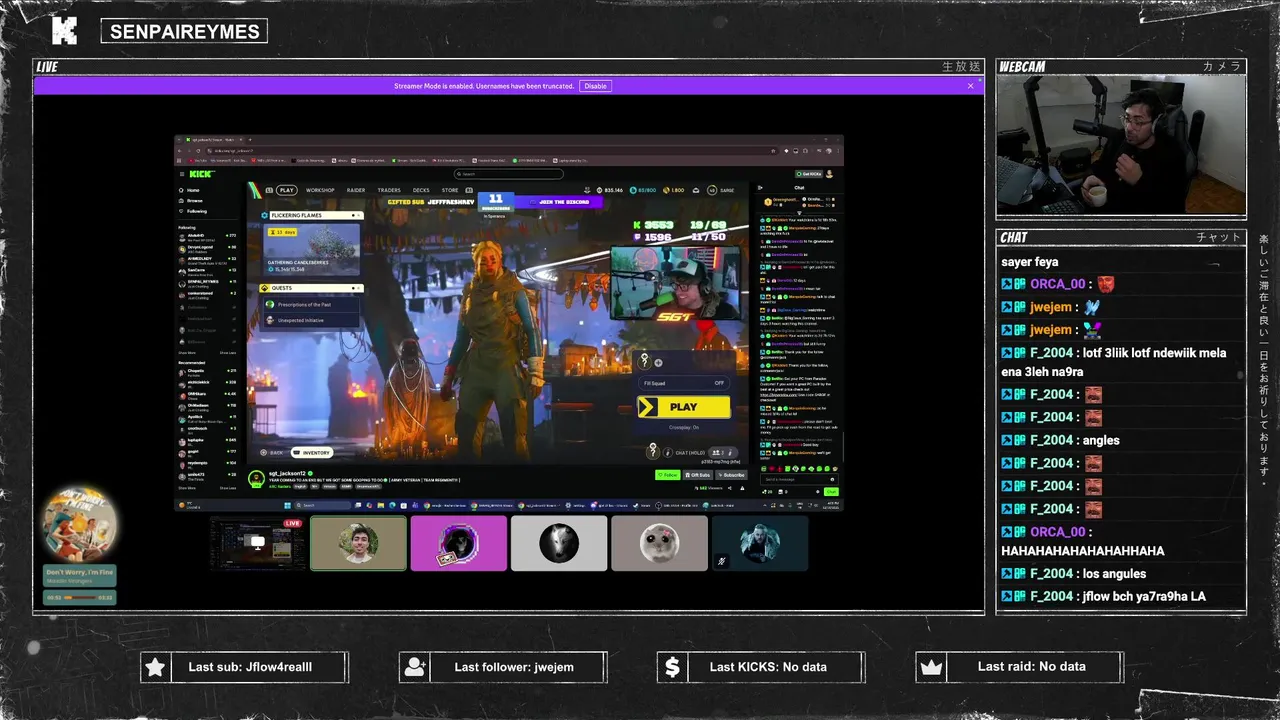
Task: Click the Gift Subs button
Action: (697, 475)
